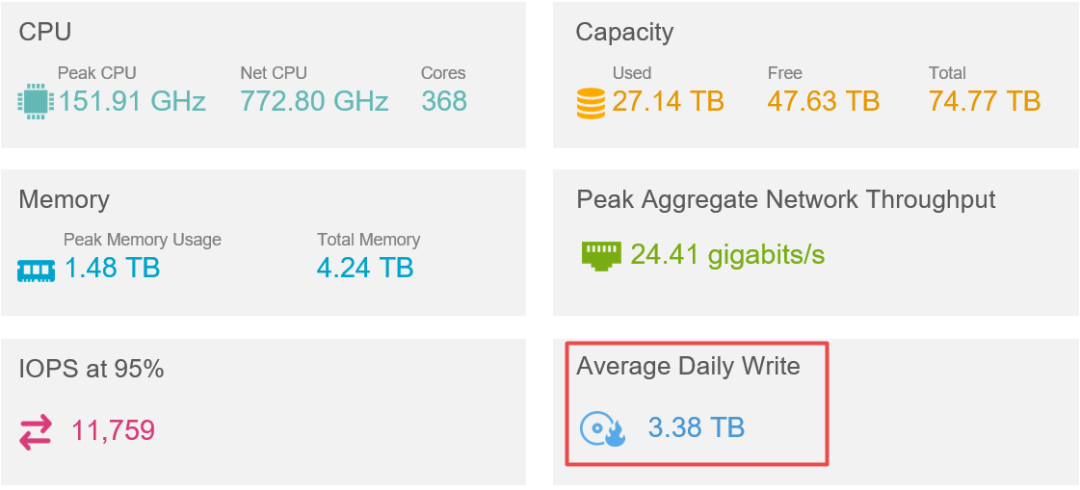Image resolution: width=1080 pixels, height=490 pixels.
Task: Select the Peak CPU 151.91 GHz value
Action: click(x=132, y=101)
